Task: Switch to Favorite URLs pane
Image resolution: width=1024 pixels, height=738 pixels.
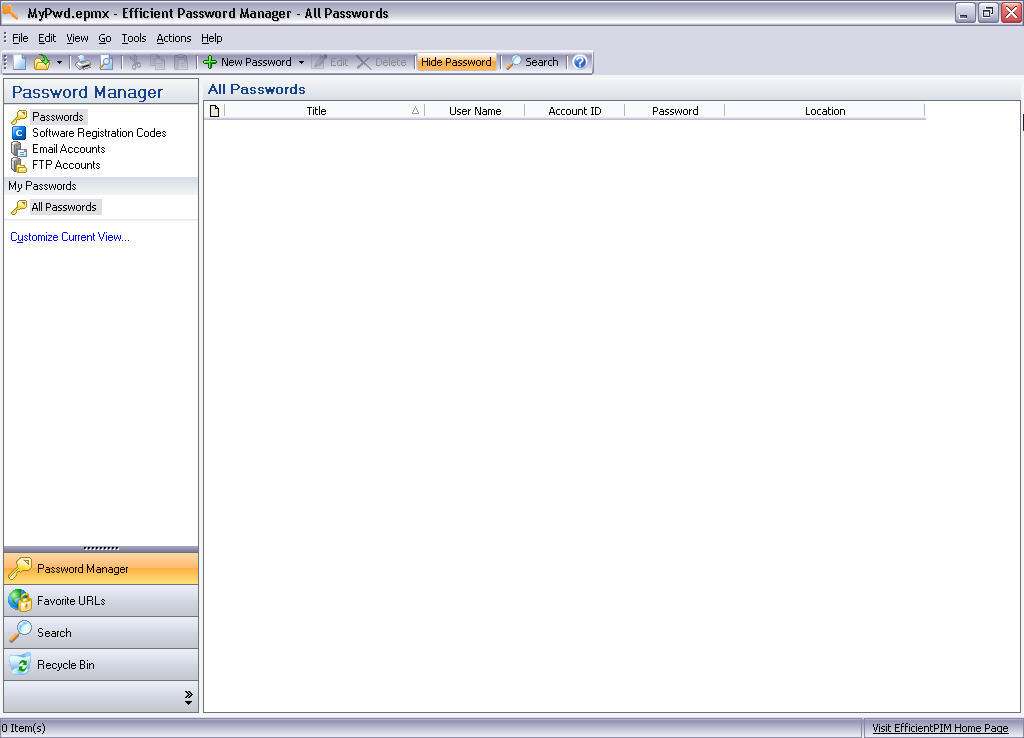Action: pos(101,601)
